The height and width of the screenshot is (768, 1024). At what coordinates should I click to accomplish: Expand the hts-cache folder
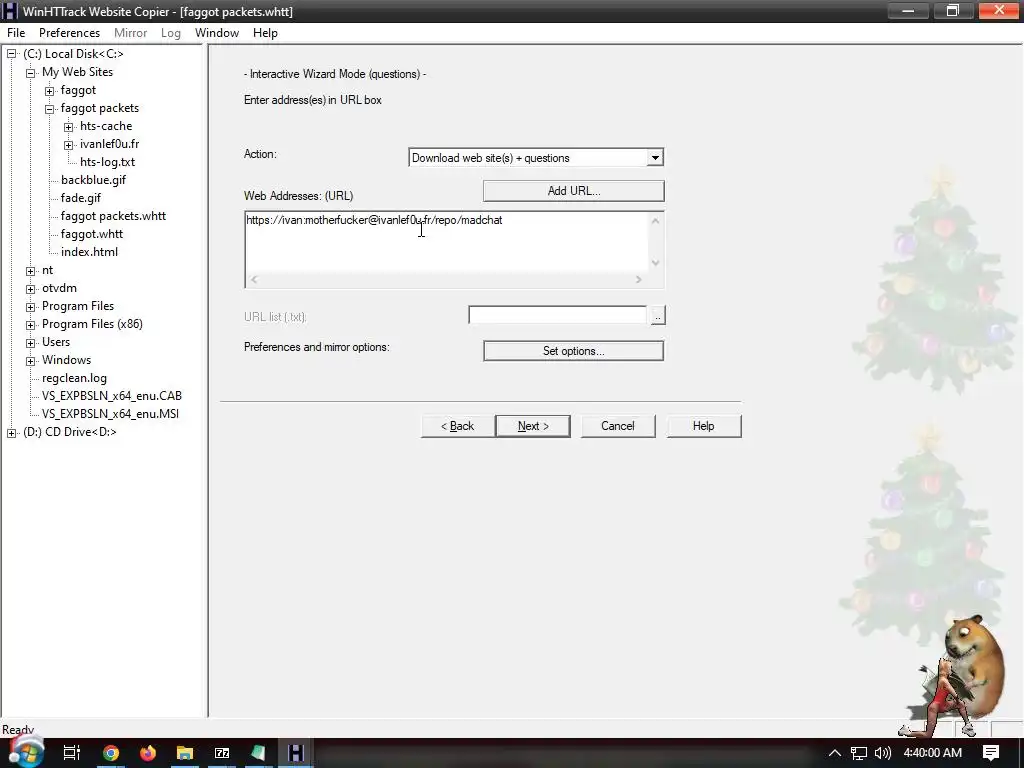tap(69, 127)
